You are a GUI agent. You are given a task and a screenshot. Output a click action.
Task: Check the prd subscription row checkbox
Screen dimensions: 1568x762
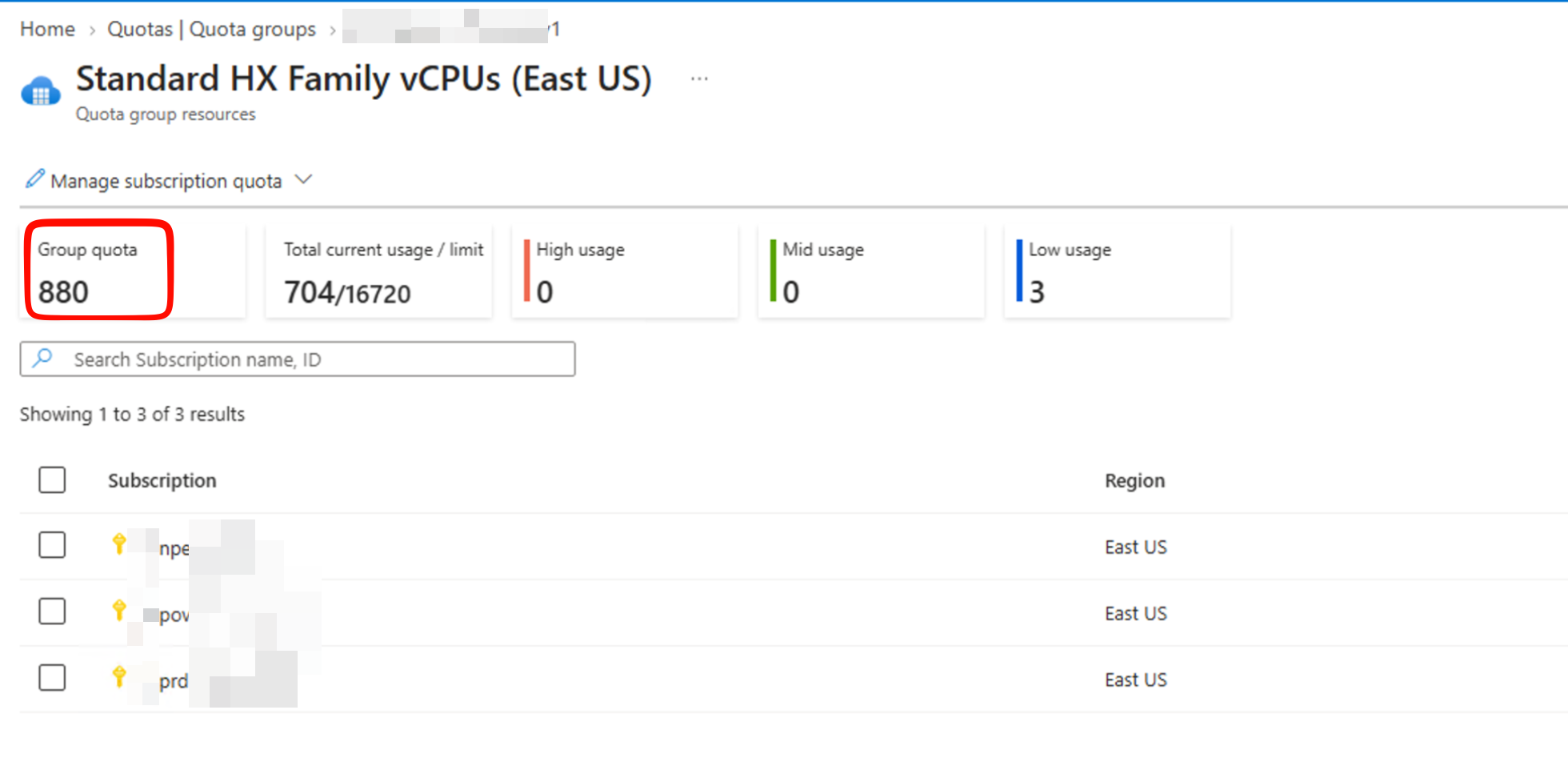[x=52, y=678]
